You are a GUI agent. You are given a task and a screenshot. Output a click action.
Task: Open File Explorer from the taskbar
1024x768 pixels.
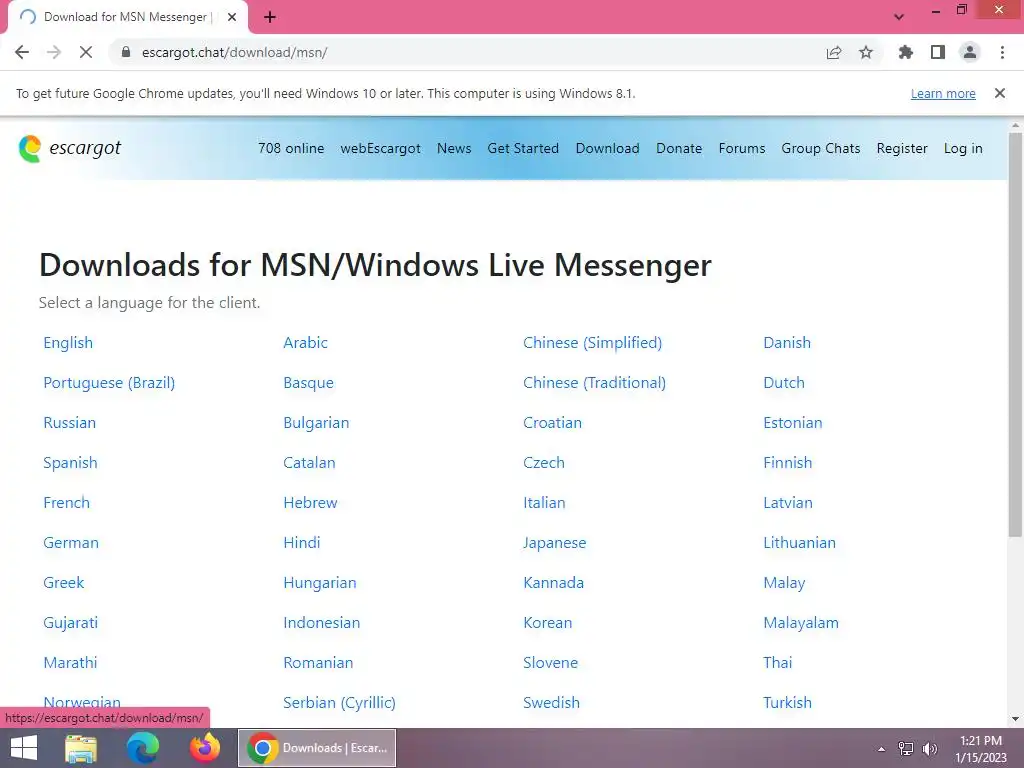[x=81, y=748]
